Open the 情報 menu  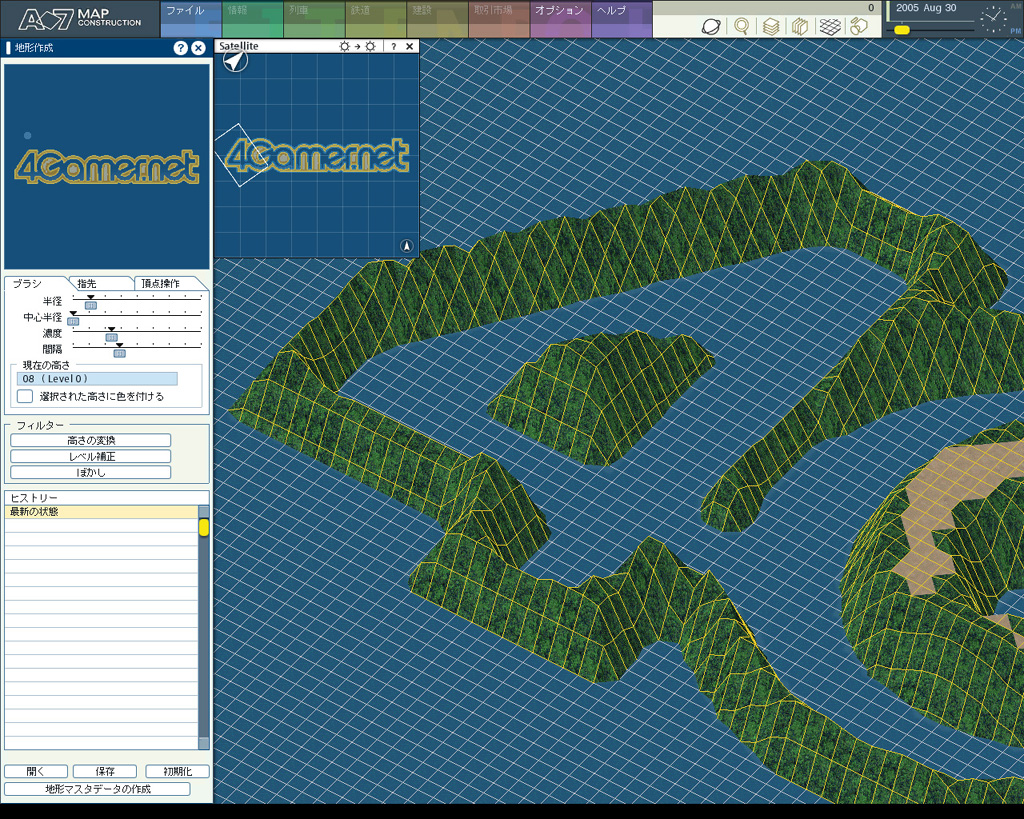pos(253,19)
